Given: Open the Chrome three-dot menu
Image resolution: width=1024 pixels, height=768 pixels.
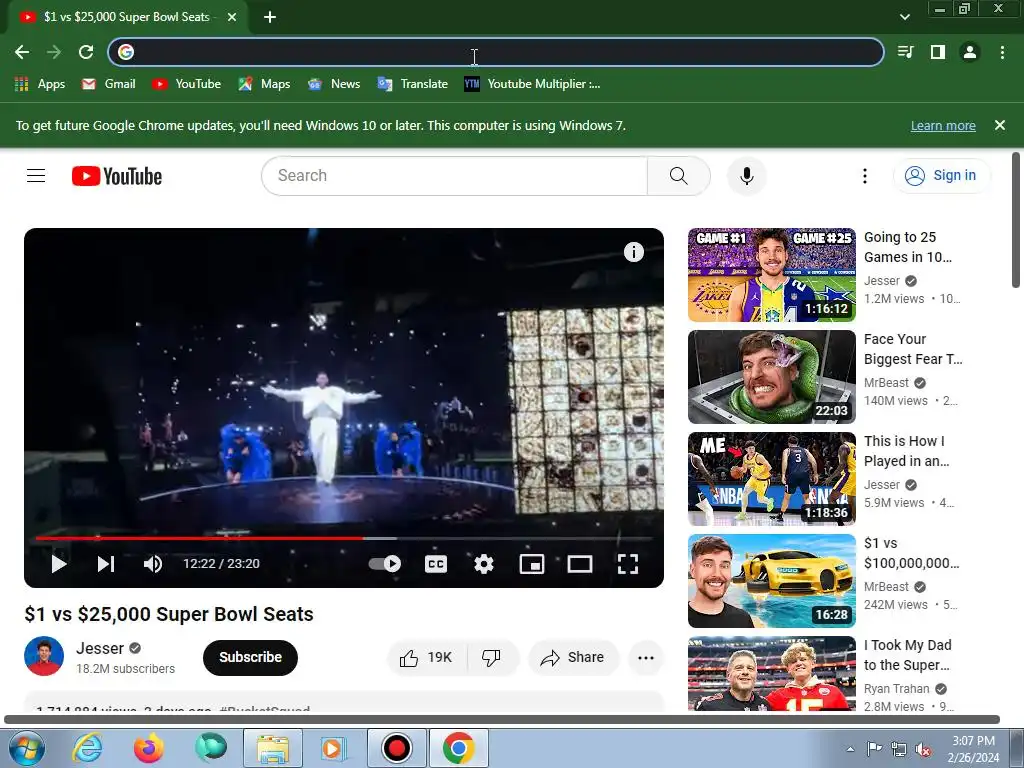Looking at the screenshot, I should (x=1002, y=52).
